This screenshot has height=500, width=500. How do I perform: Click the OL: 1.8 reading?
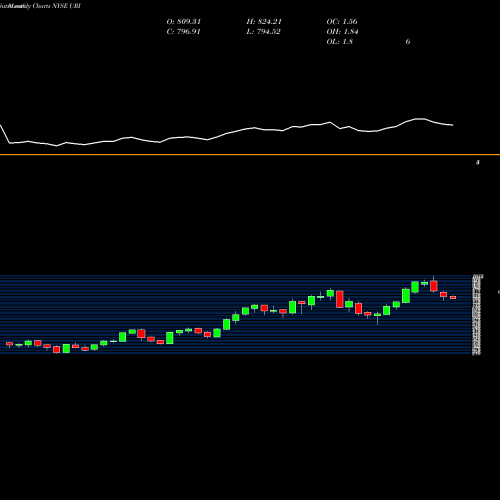[340, 42]
